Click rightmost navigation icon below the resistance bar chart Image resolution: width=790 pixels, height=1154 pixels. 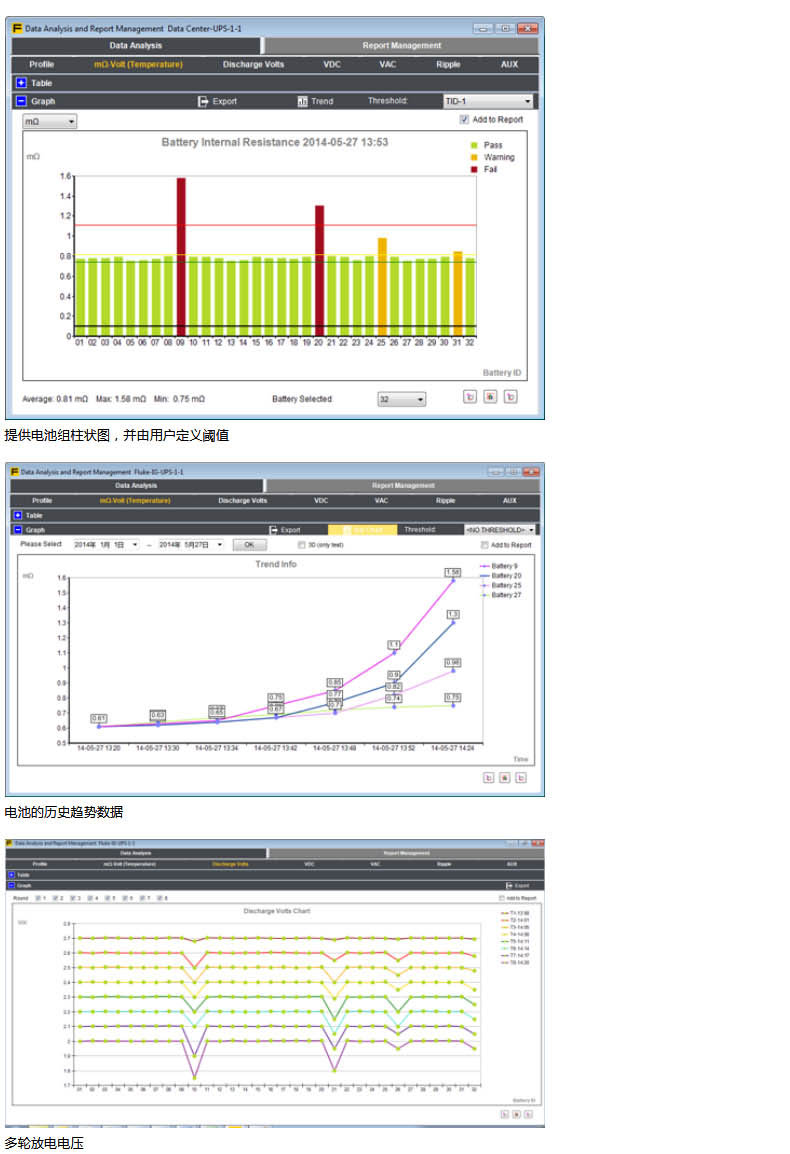coord(510,397)
